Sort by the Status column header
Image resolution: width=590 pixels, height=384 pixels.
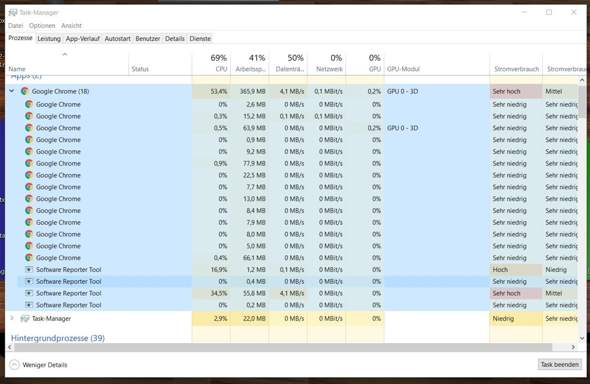160,63
